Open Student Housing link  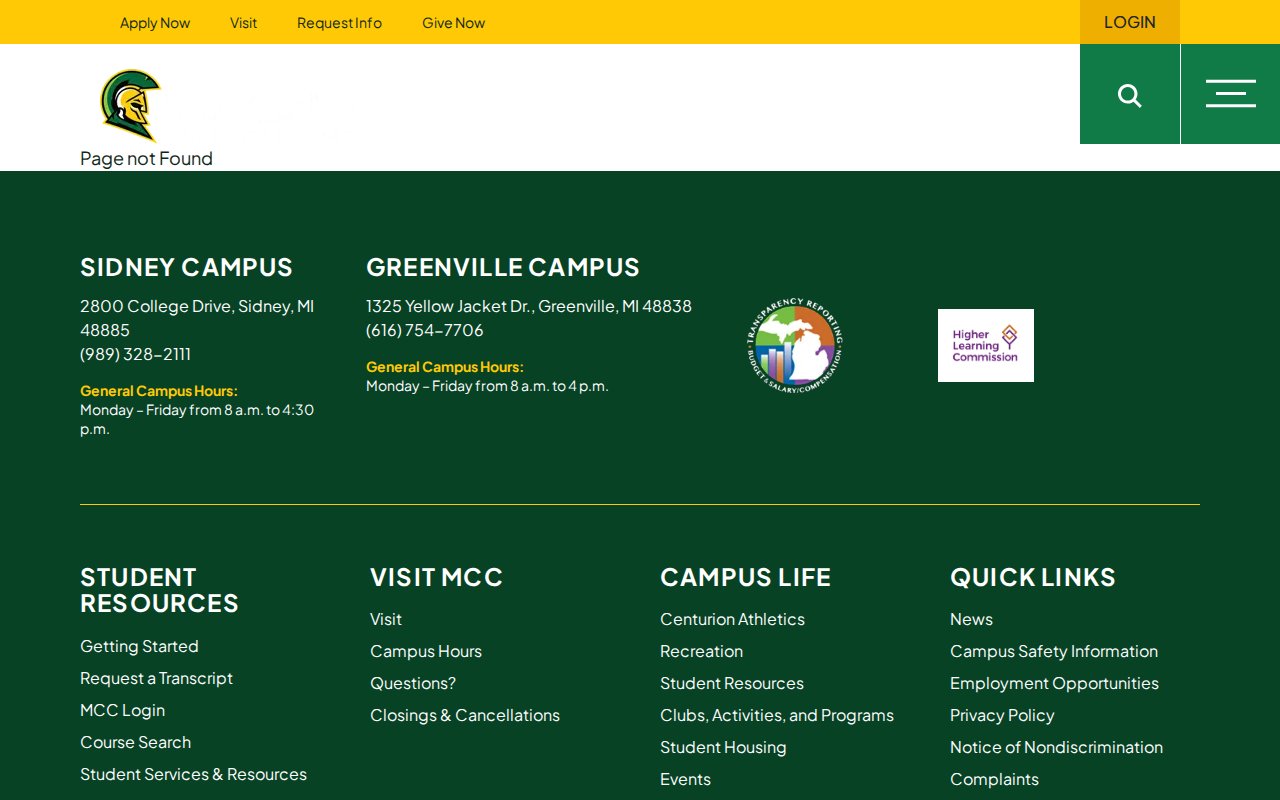pyautogui.click(x=723, y=747)
